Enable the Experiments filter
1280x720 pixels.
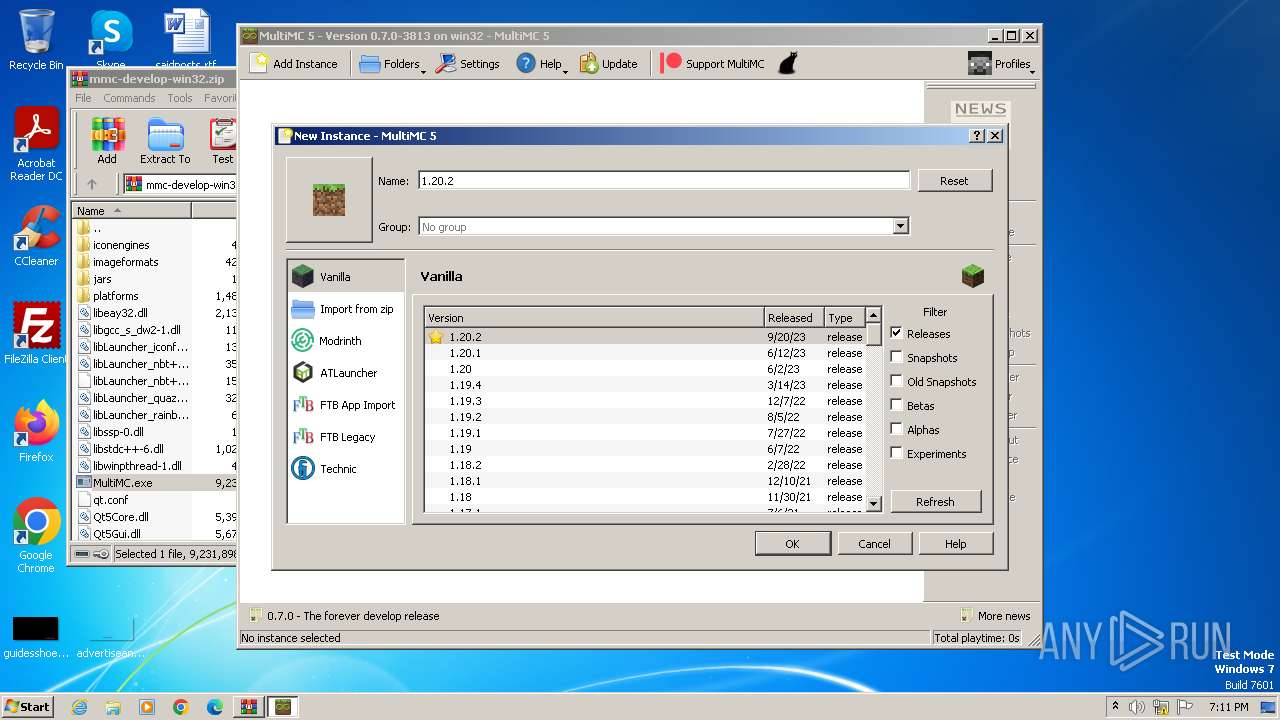[x=897, y=453]
